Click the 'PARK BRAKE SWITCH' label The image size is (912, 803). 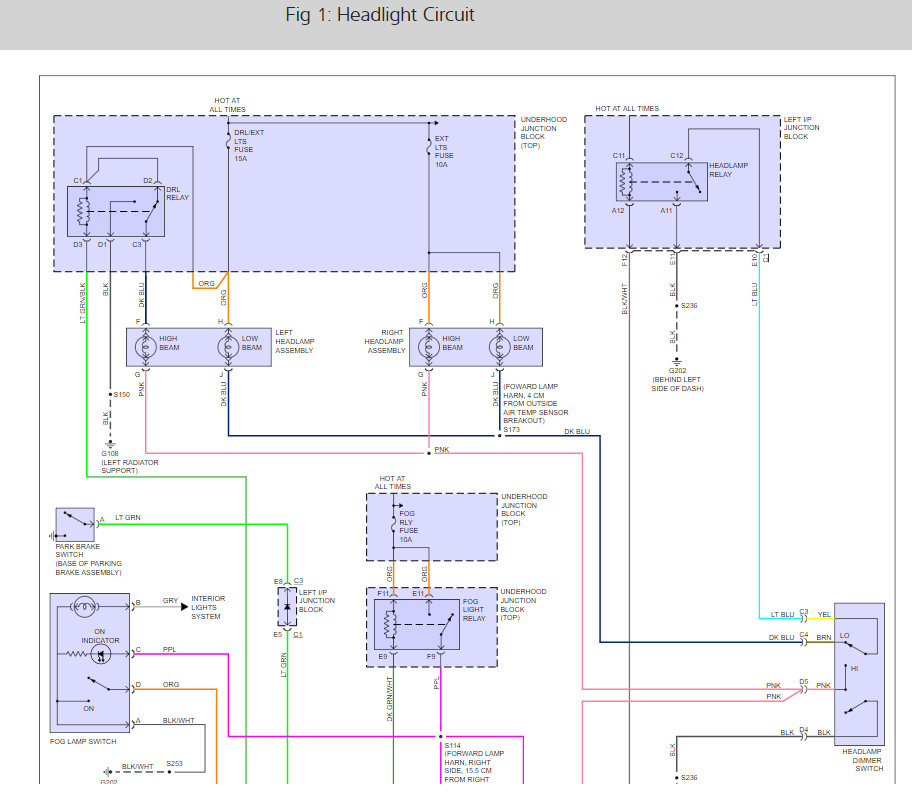(x=77, y=551)
